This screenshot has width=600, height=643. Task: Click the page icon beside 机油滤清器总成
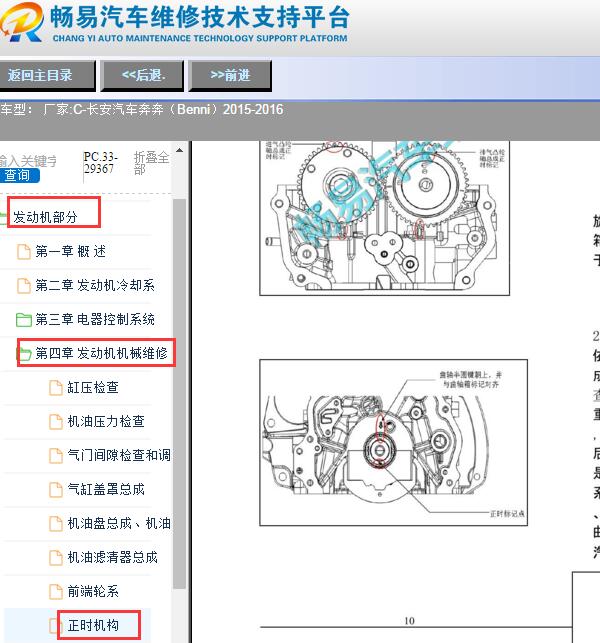click(55, 558)
